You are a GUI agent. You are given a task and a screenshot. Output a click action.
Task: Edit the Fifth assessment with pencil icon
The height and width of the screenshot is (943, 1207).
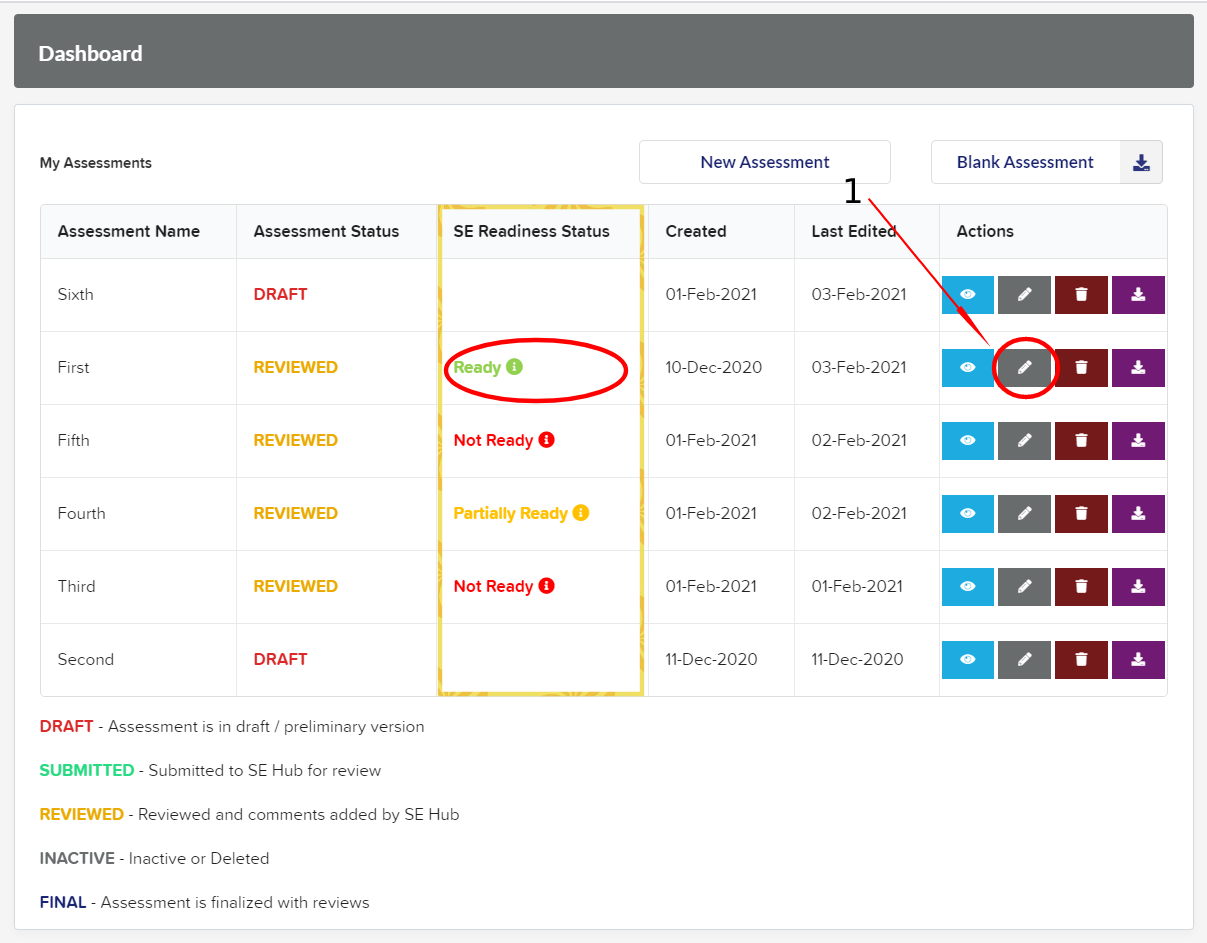[x=1024, y=441]
